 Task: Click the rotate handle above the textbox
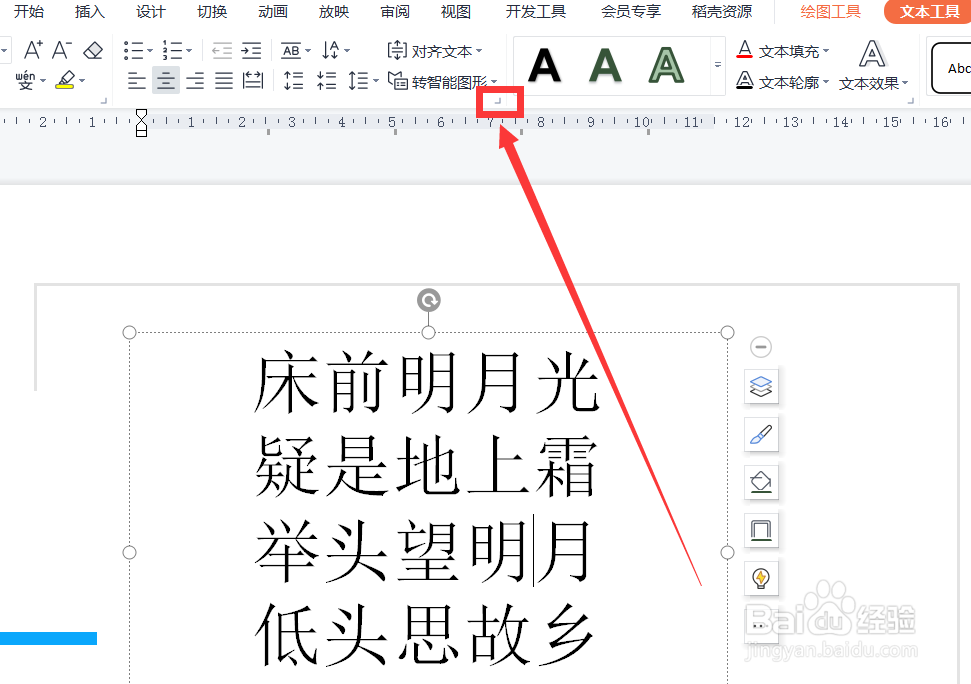point(429,300)
